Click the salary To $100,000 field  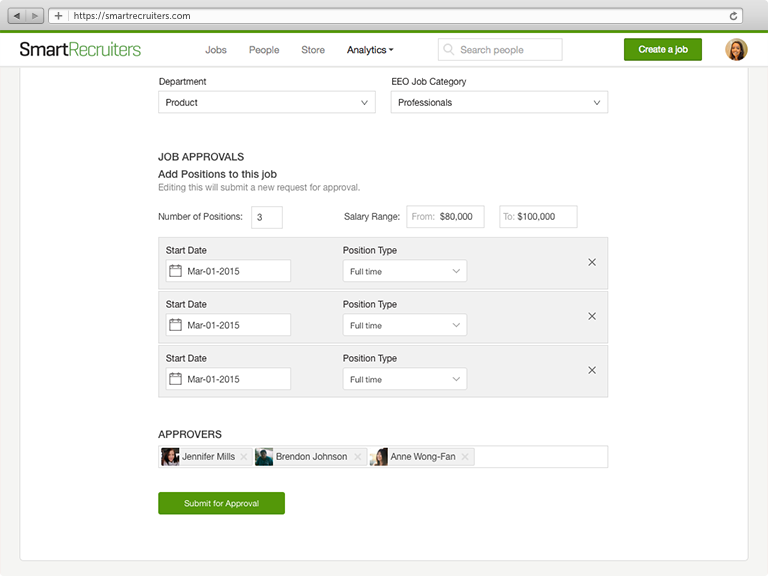538,216
